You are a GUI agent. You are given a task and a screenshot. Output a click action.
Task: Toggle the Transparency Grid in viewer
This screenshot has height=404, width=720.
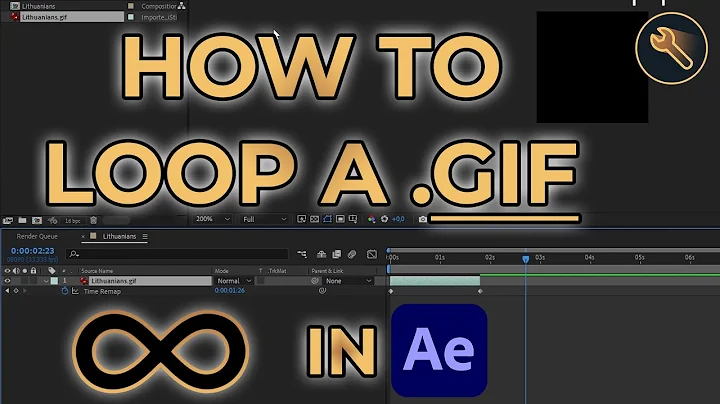[314, 219]
